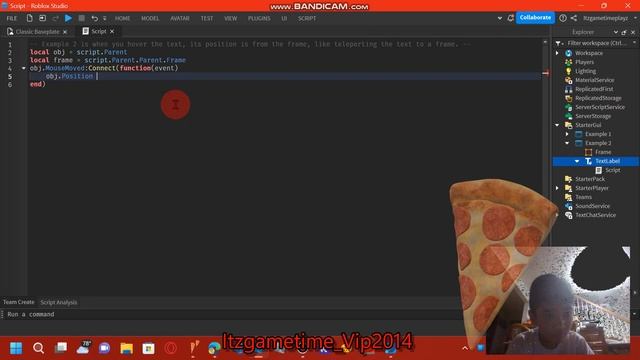Collapse the Example 2 ScreenGui node
Viewport: 640px width, 360px height.
pyautogui.click(x=567, y=143)
